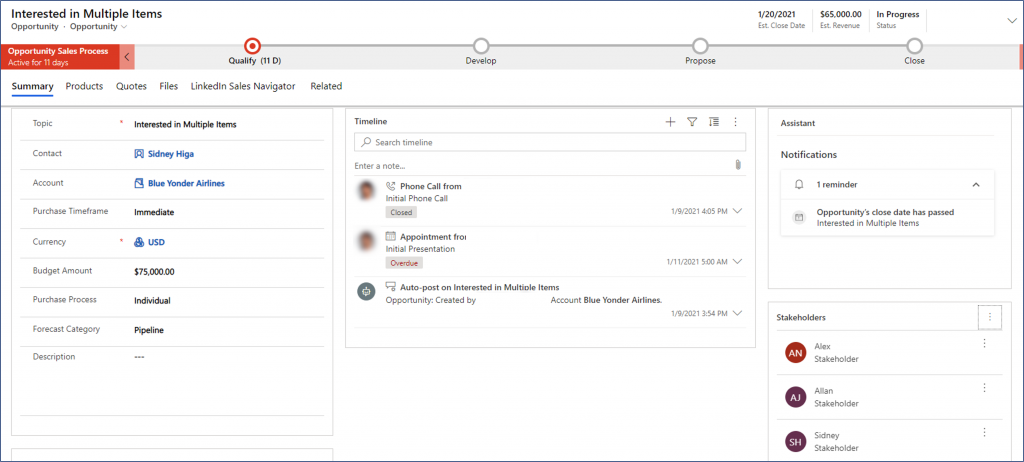Switch to the Products tab
This screenshot has height=462, width=1024.
(84, 86)
